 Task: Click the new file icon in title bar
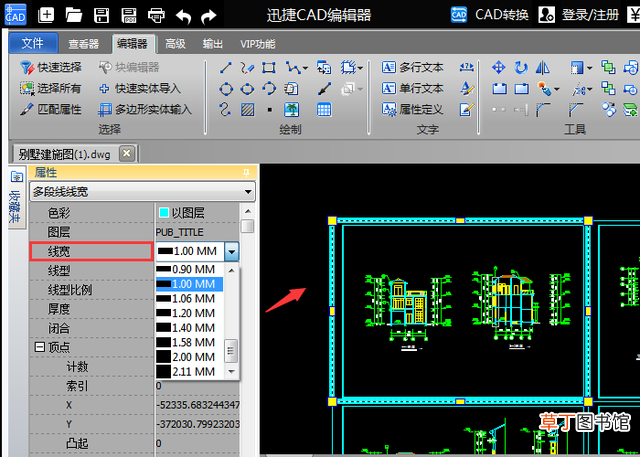tap(46, 16)
